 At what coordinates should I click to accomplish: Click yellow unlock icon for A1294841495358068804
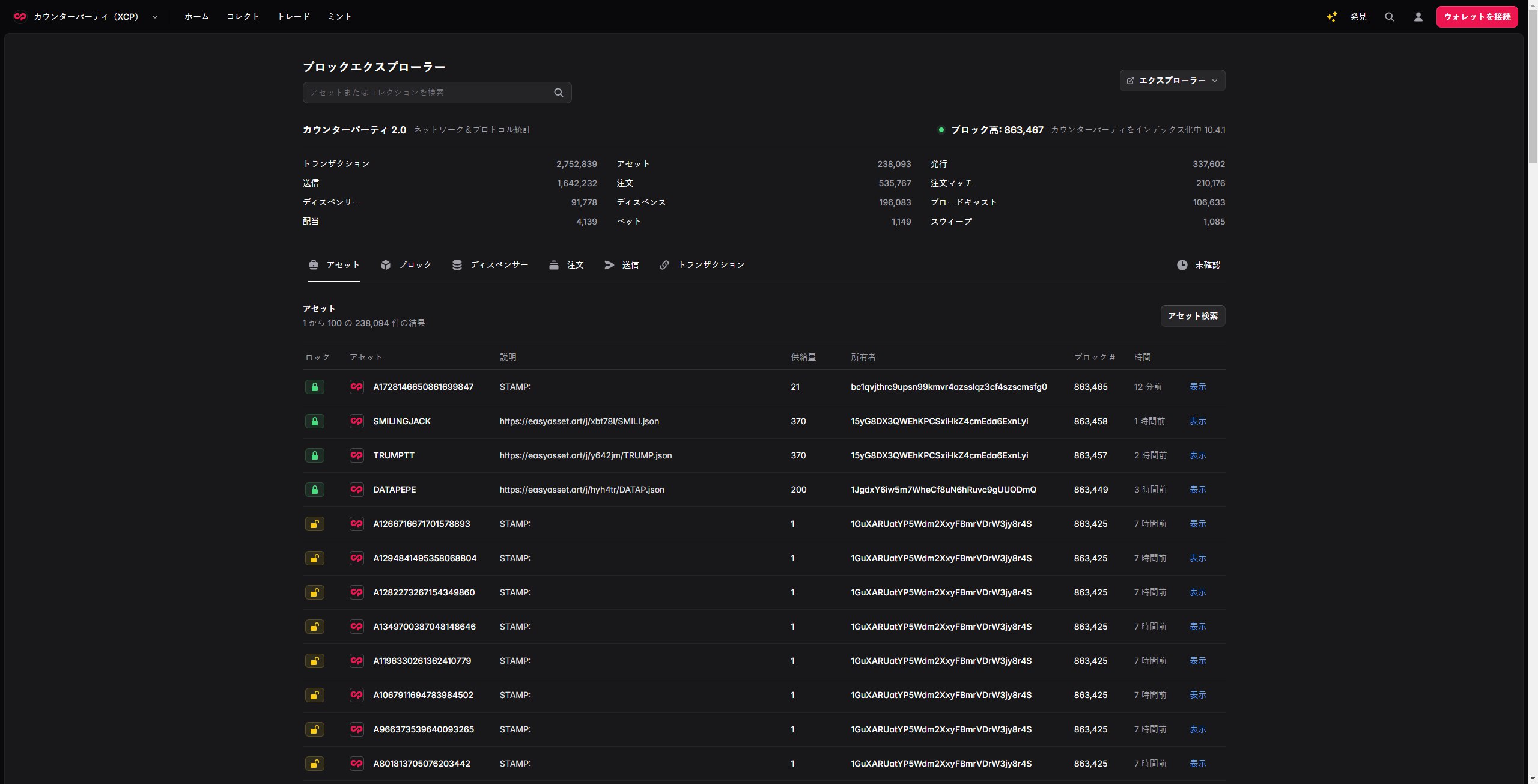(314, 558)
